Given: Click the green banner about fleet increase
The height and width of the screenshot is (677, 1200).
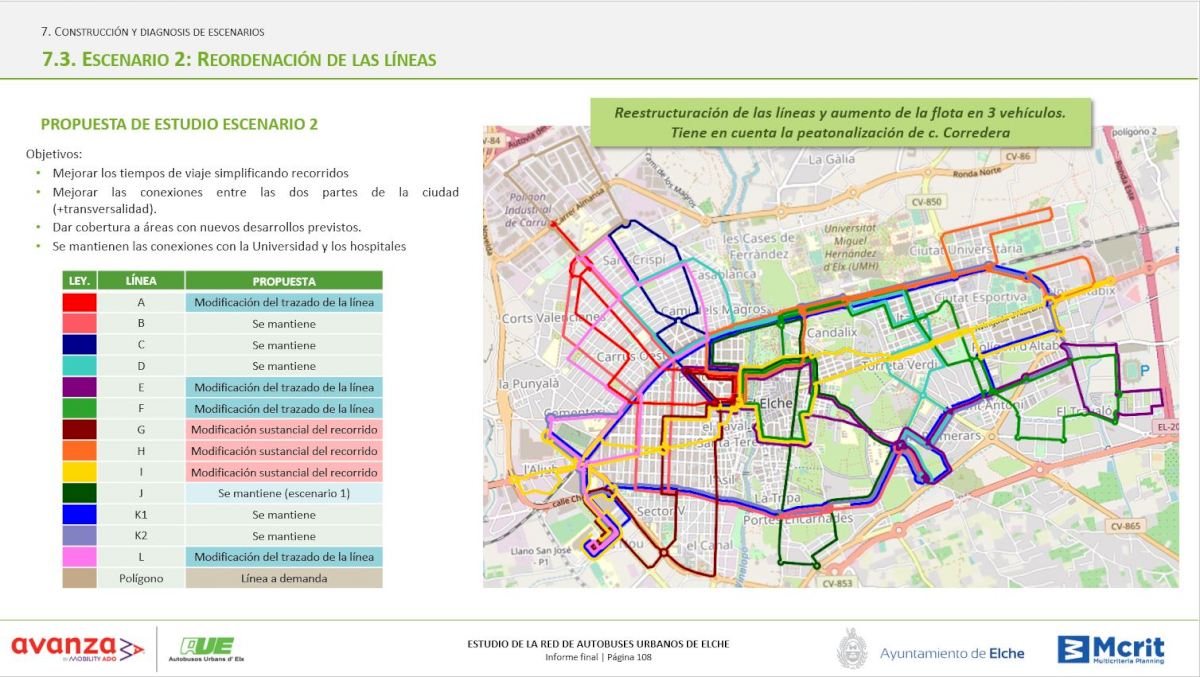Looking at the screenshot, I should (839, 122).
